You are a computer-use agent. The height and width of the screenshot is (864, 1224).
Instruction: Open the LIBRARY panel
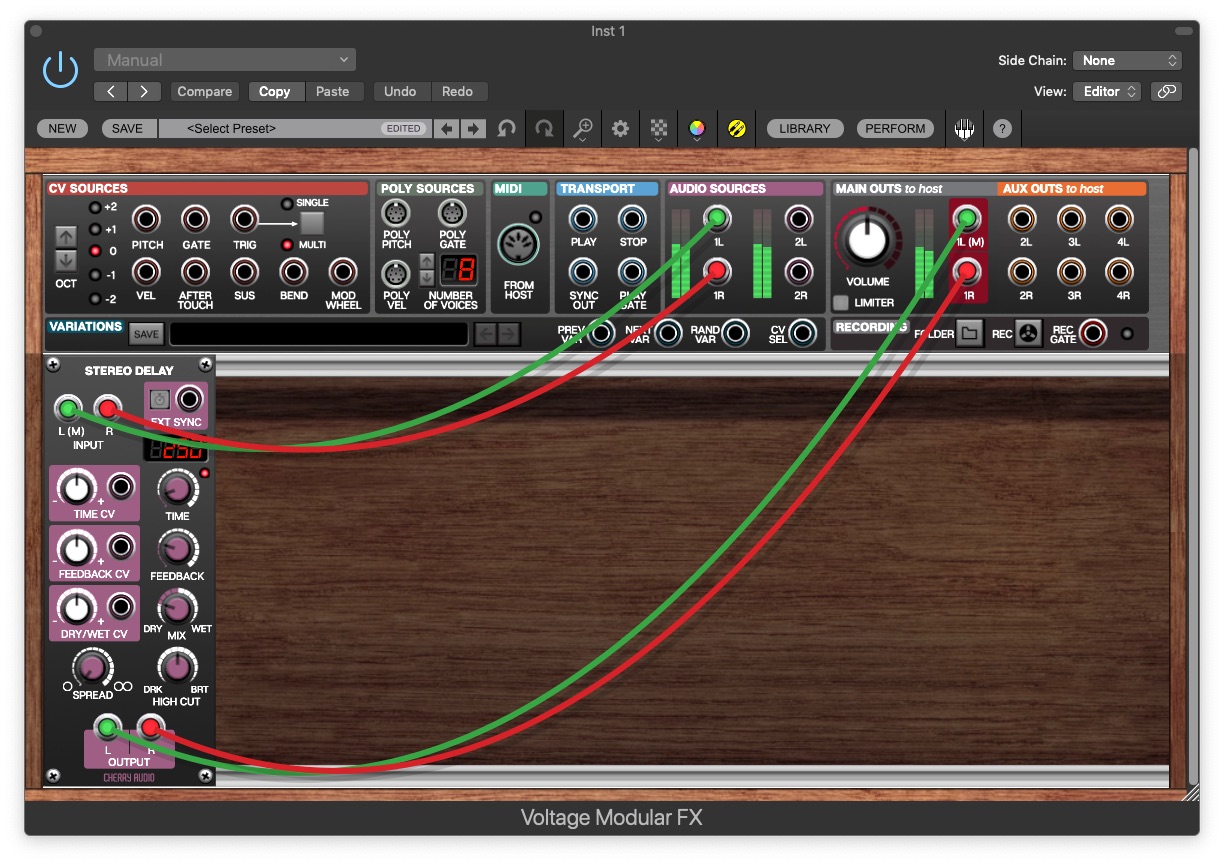pyautogui.click(x=805, y=129)
